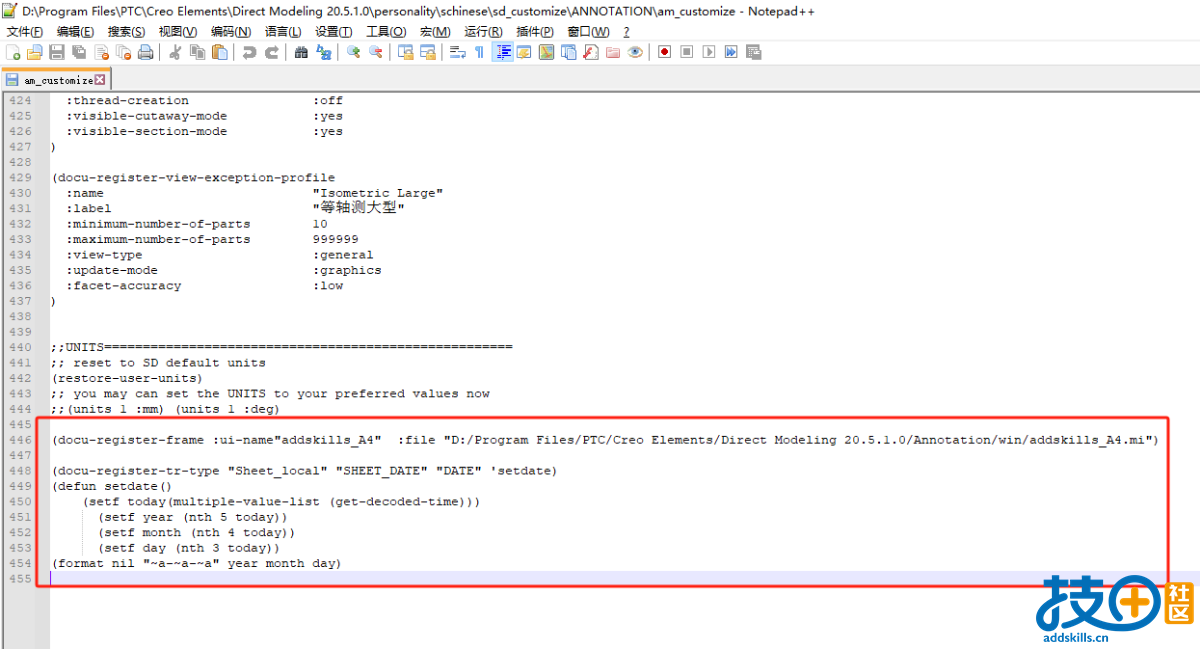This screenshot has width=1200, height=649.
Task: Start macro recording with the red dot
Action: pyautogui.click(x=664, y=52)
